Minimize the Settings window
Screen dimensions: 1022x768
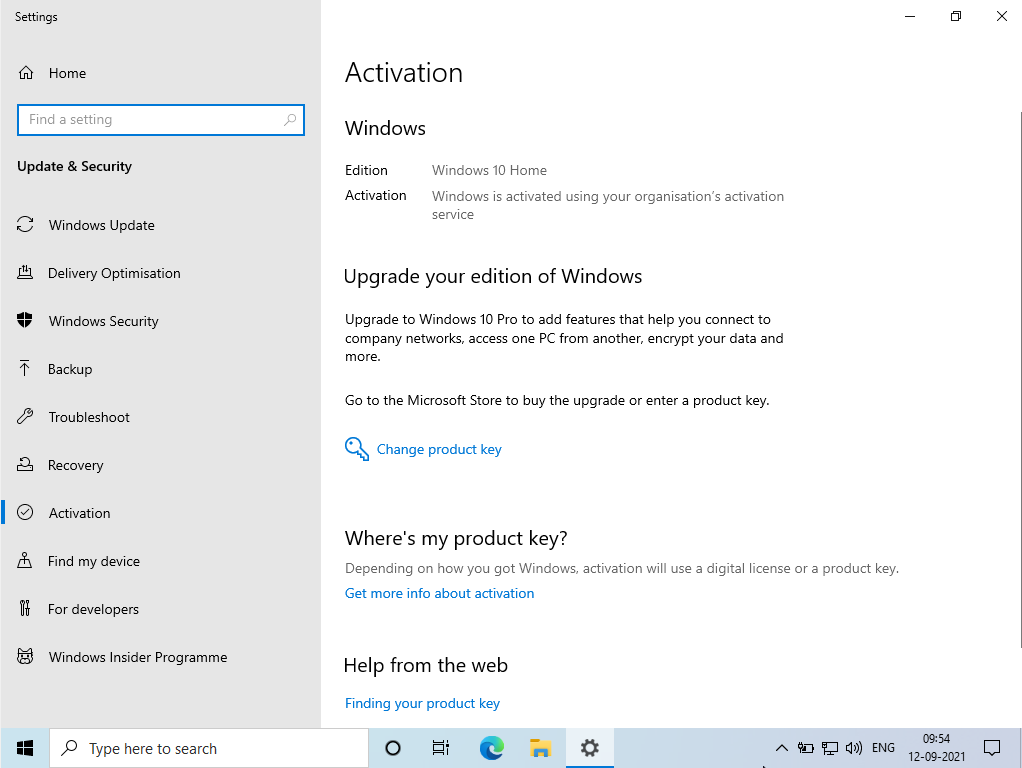coord(910,16)
